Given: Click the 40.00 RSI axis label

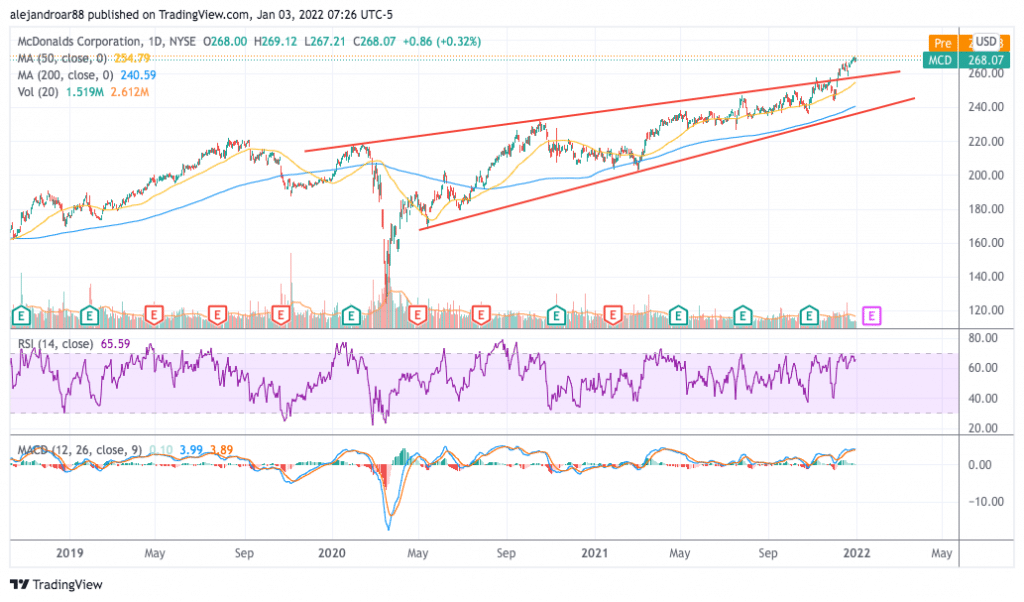Looking at the screenshot, I should [983, 398].
